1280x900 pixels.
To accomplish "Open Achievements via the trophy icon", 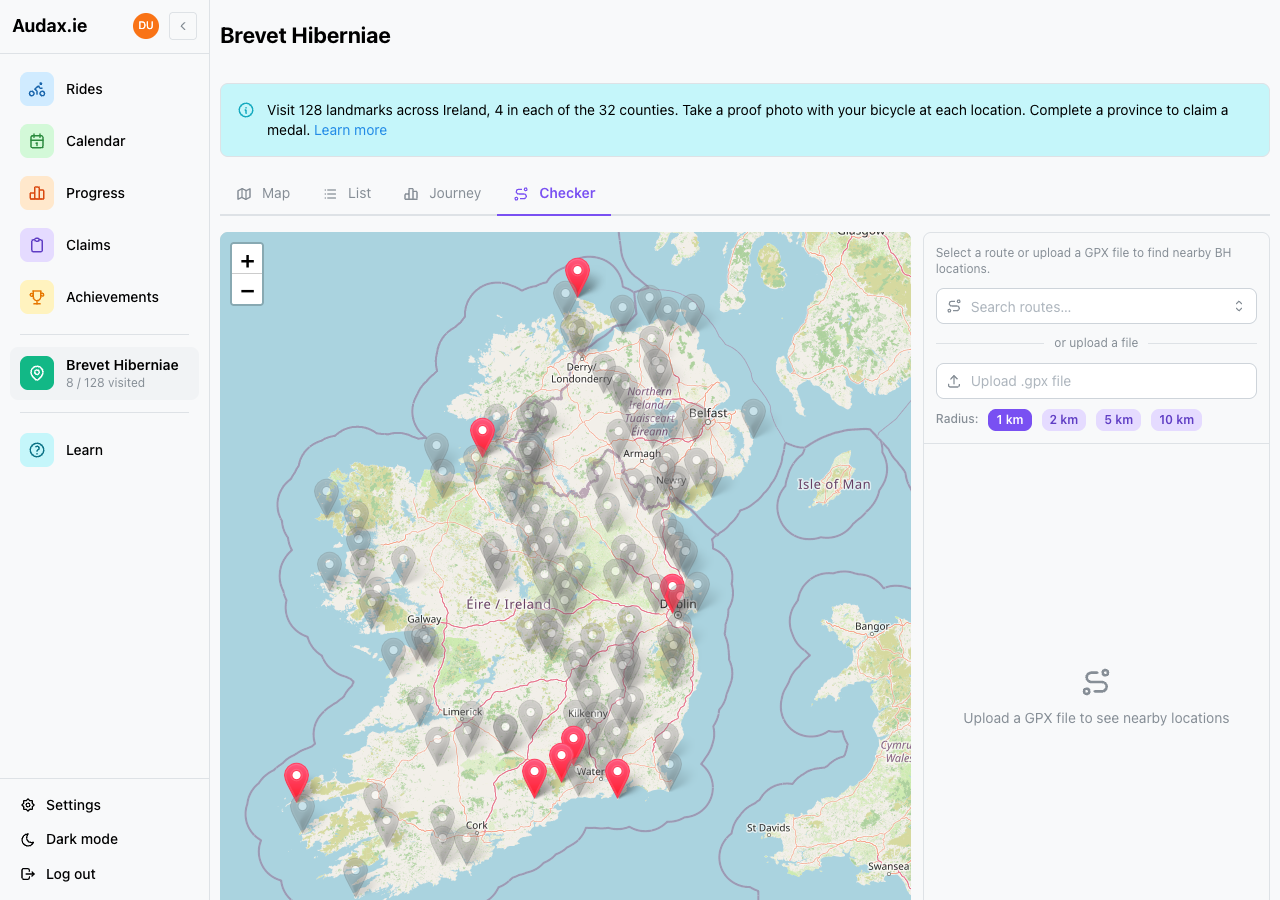I will pos(37,297).
